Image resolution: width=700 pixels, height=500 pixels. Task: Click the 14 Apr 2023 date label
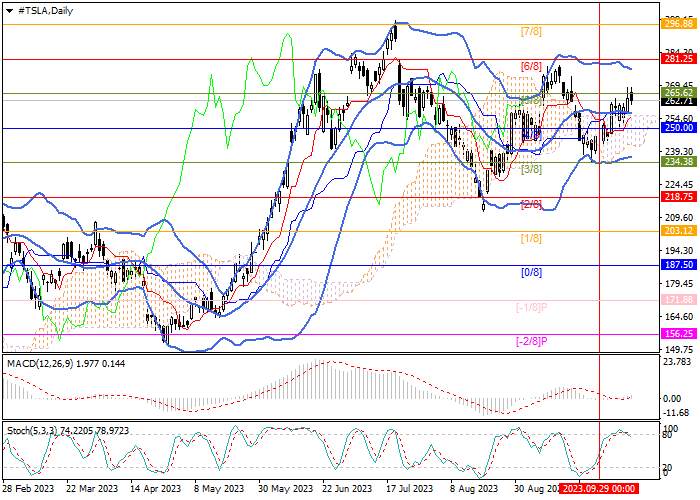(x=156, y=488)
